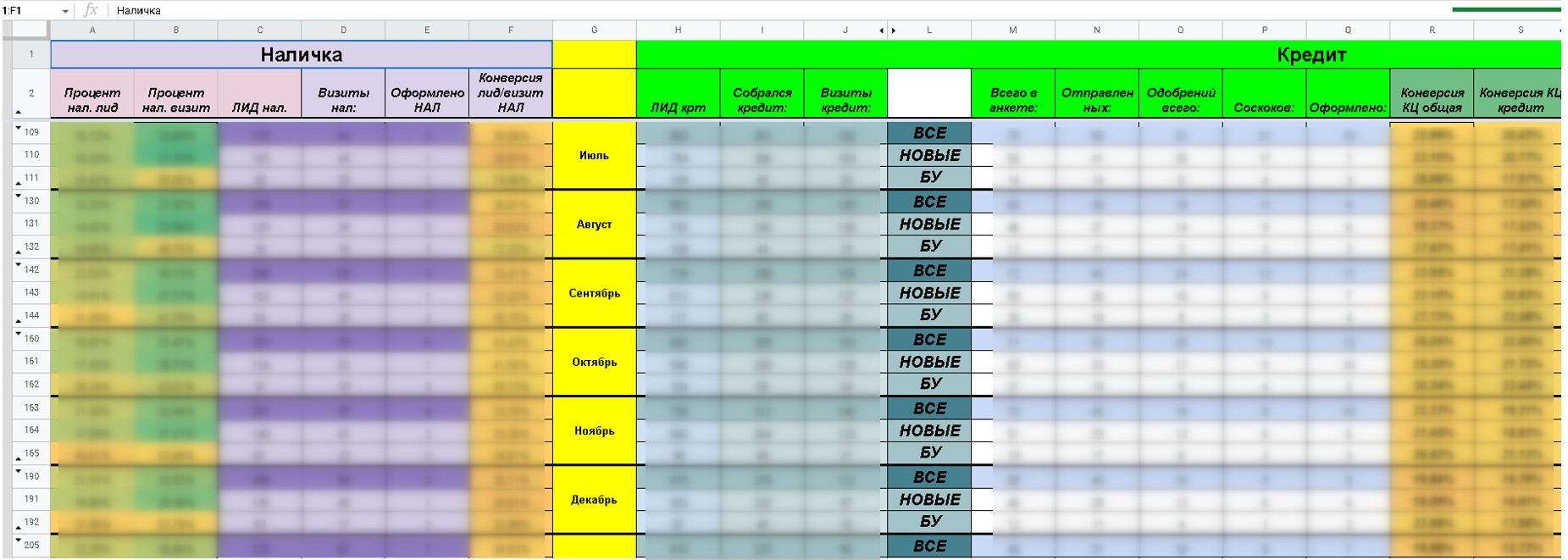Click the Соскоков: header cell
This screenshot has height=560, width=1568.
(1264, 93)
